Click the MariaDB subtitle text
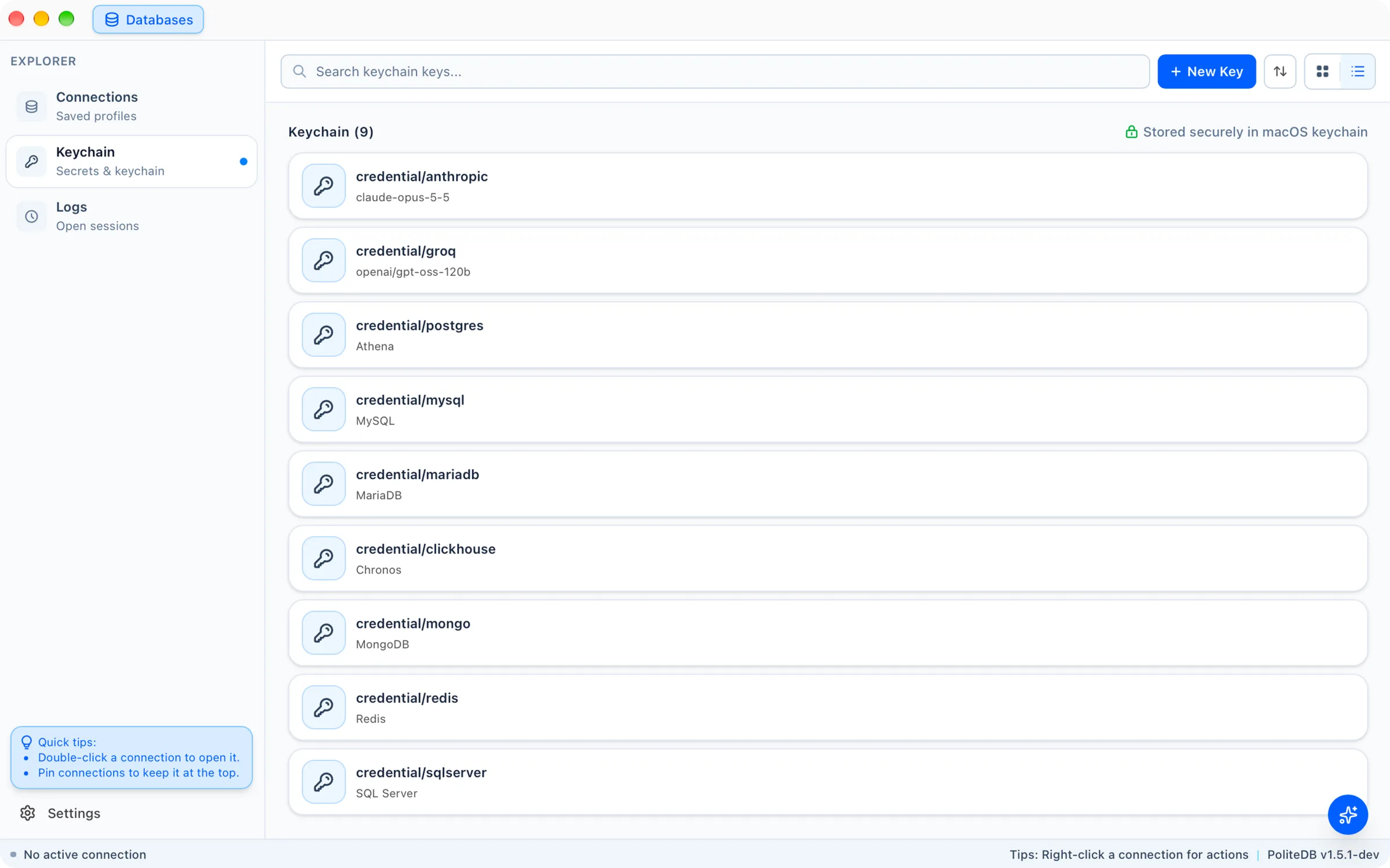The image size is (1390, 868). click(379, 495)
